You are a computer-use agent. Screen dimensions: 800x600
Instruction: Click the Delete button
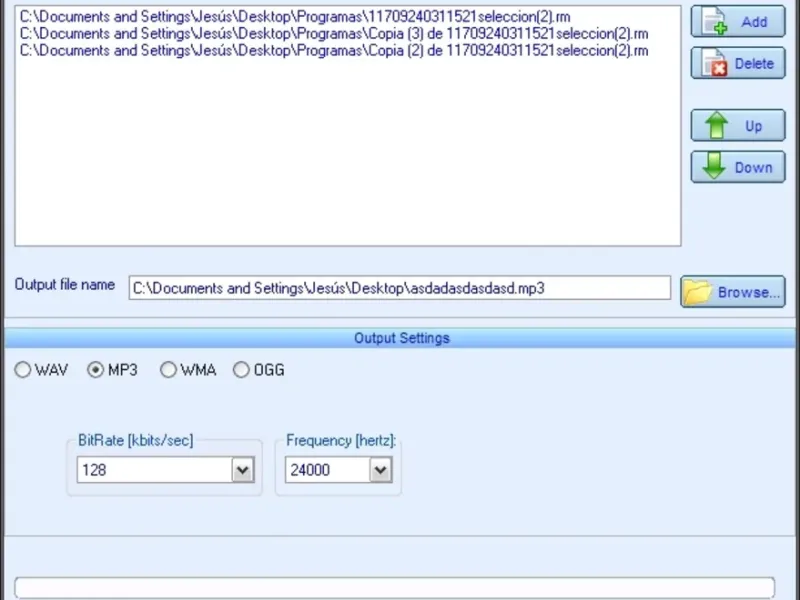[x=738, y=63]
